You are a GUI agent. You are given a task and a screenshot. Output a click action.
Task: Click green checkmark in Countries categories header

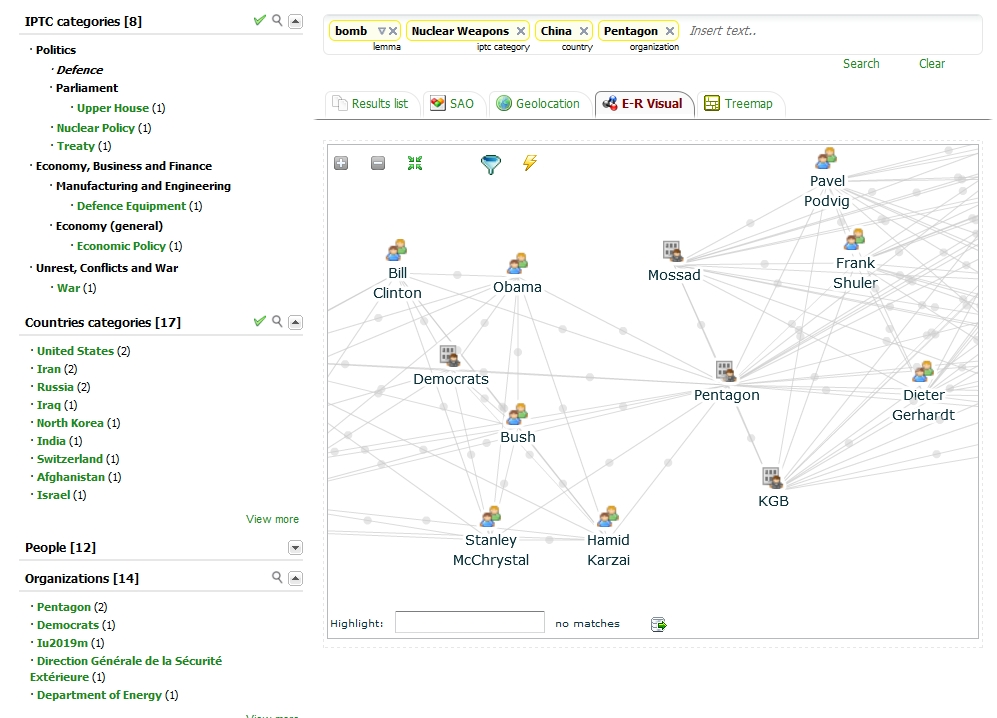click(x=260, y=321)
